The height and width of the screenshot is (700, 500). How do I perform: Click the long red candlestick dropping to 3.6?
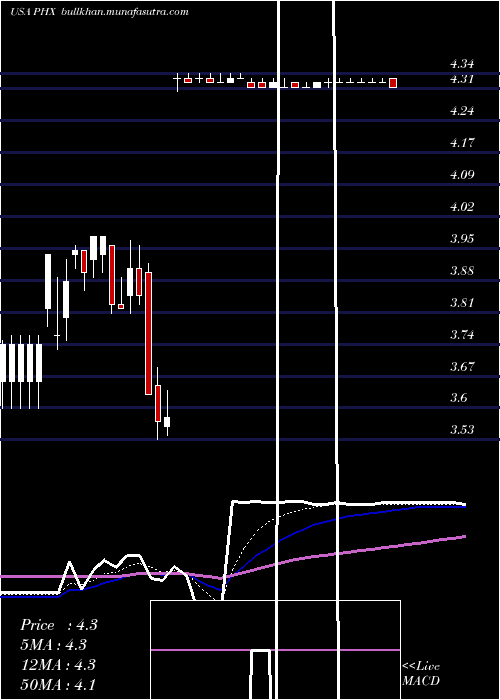(148, 333)
